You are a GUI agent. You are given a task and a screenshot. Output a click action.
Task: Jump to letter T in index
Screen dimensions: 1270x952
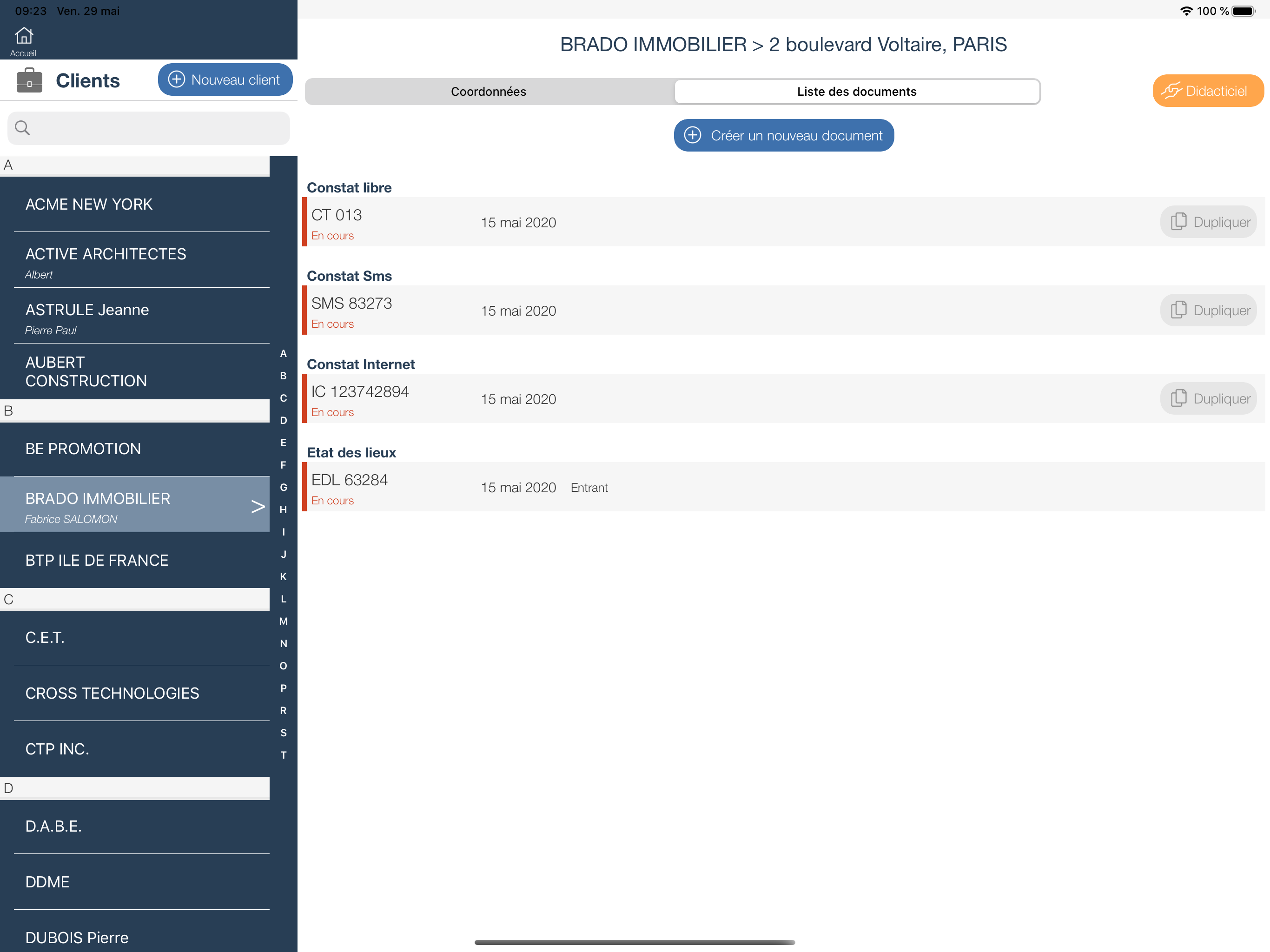(284, 755)
